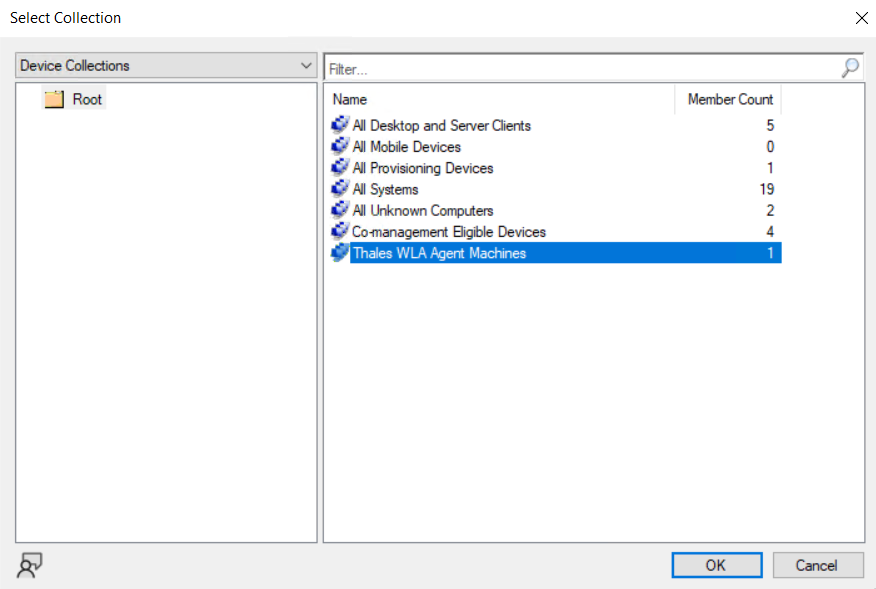Select the All Mobile Devices row

click(x=556, y=146)
